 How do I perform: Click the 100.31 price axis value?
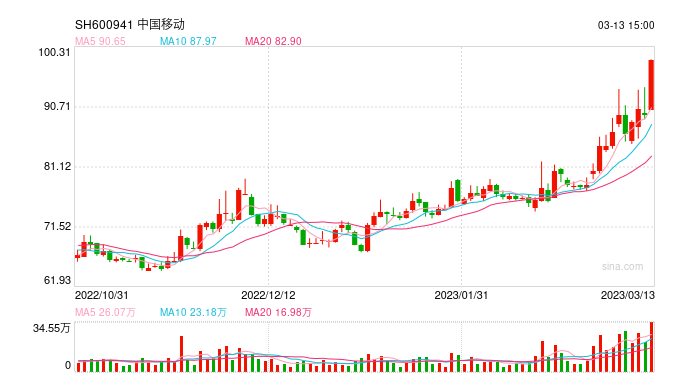[54, 52]
